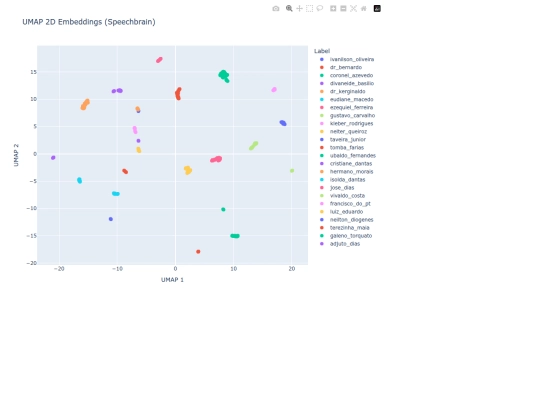Screen dimensions: 540x405
Task: Click the pink cluster at the top of the plot
Action: 159,60
